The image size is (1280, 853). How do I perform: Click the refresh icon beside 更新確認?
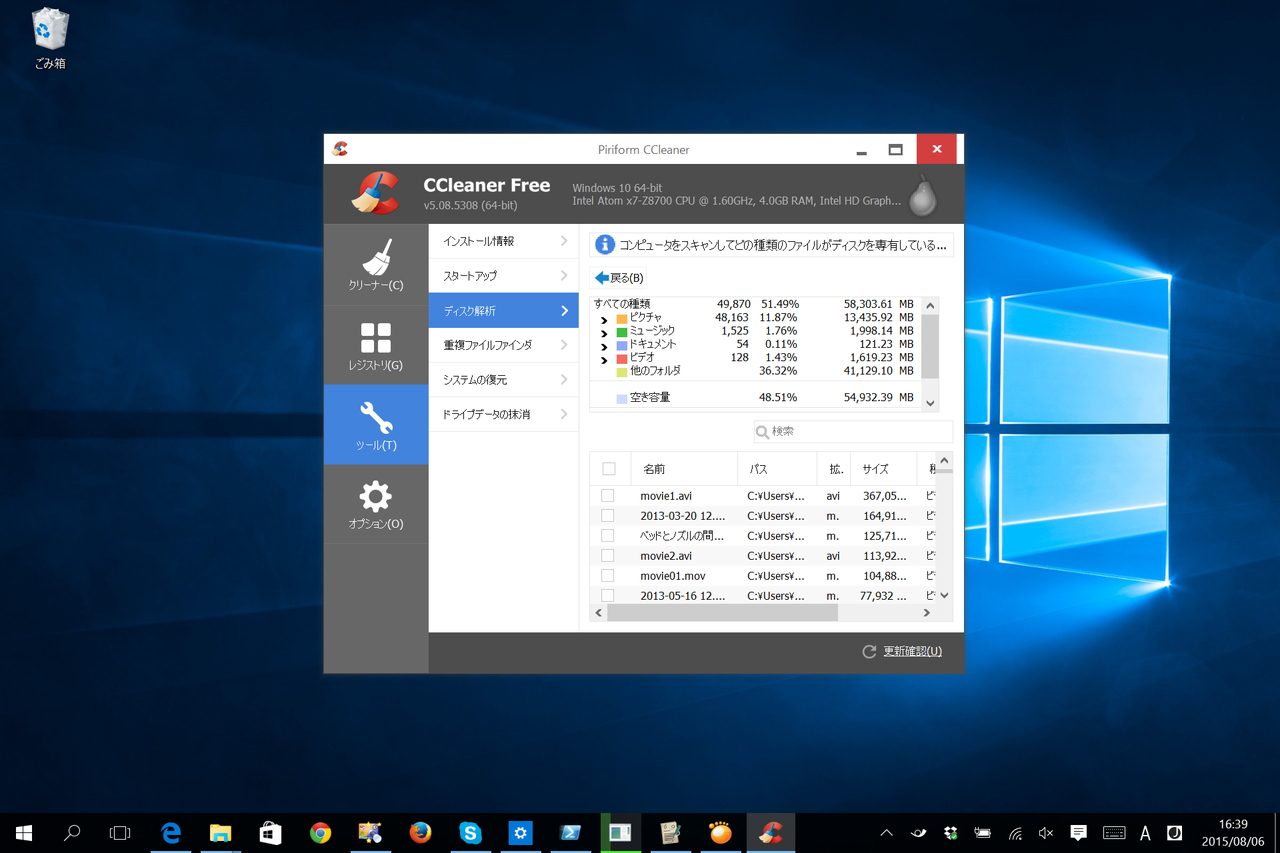coord(869,651)
